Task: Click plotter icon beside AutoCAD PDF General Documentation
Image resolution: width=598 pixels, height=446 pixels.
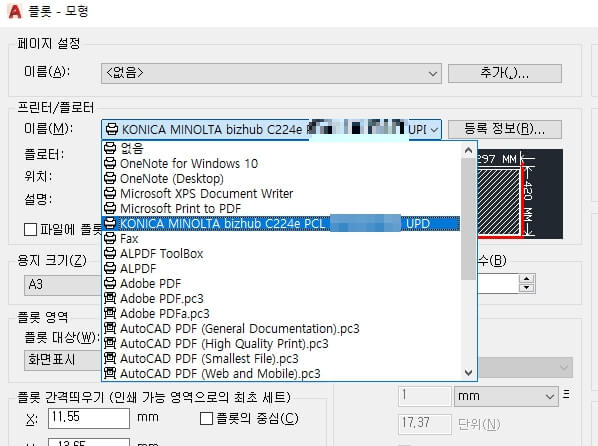Action: pyautogui.click(x=110, y=328)
